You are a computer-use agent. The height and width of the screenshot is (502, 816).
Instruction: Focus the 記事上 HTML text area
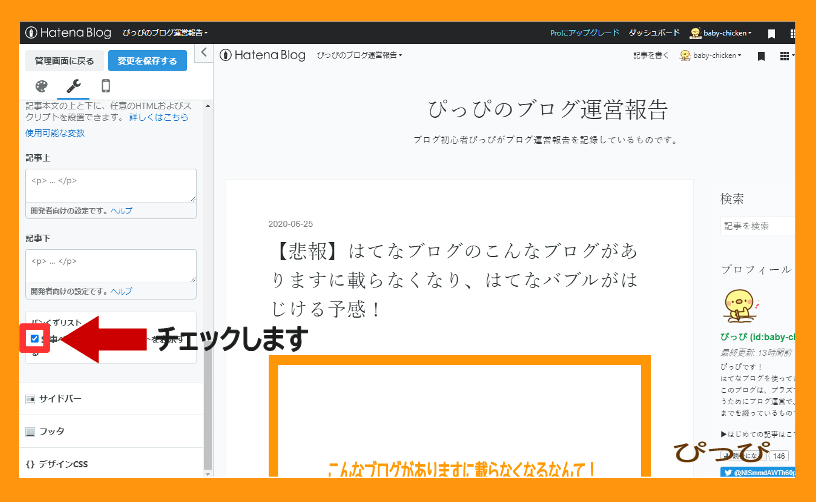click(x=111, y=186)
